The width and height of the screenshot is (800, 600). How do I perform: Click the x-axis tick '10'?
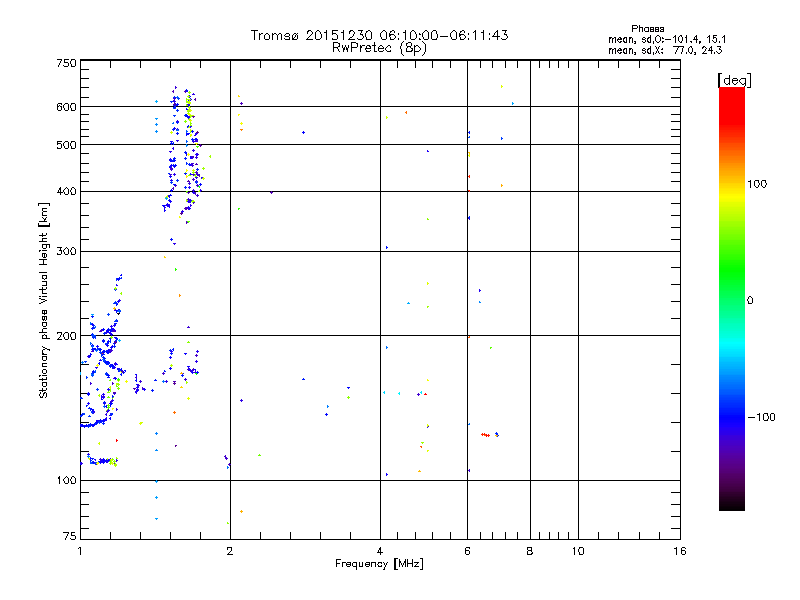click(x=578, y=551)
